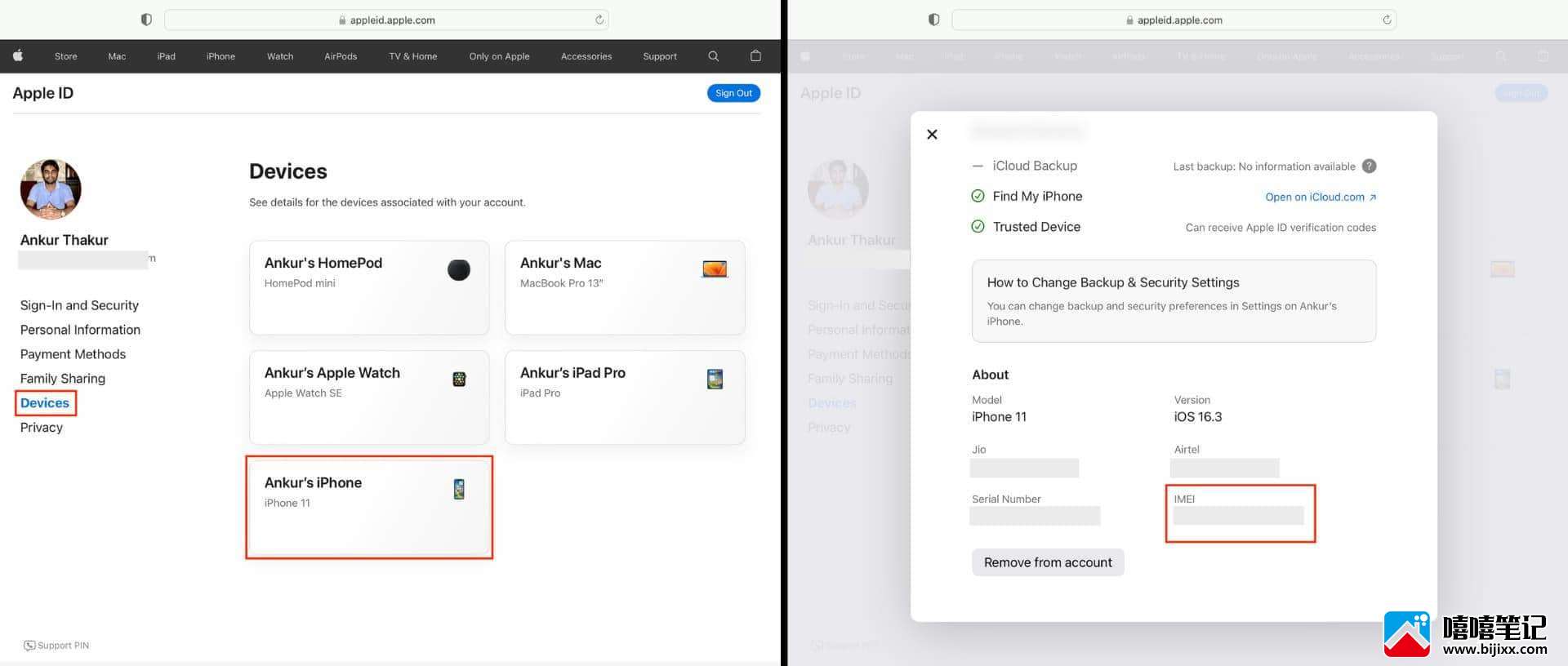Click Find My iPhone green checkmark

tap(978, 196)
